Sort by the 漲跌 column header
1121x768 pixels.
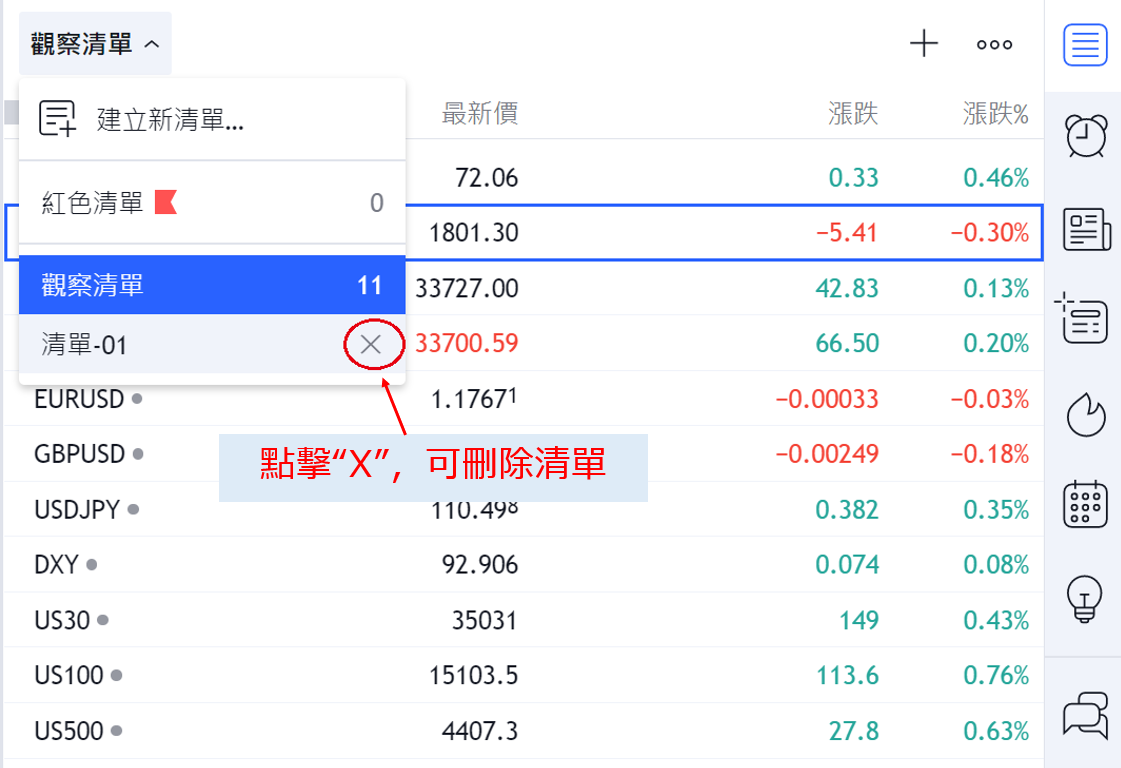click(x=853, y=113)
